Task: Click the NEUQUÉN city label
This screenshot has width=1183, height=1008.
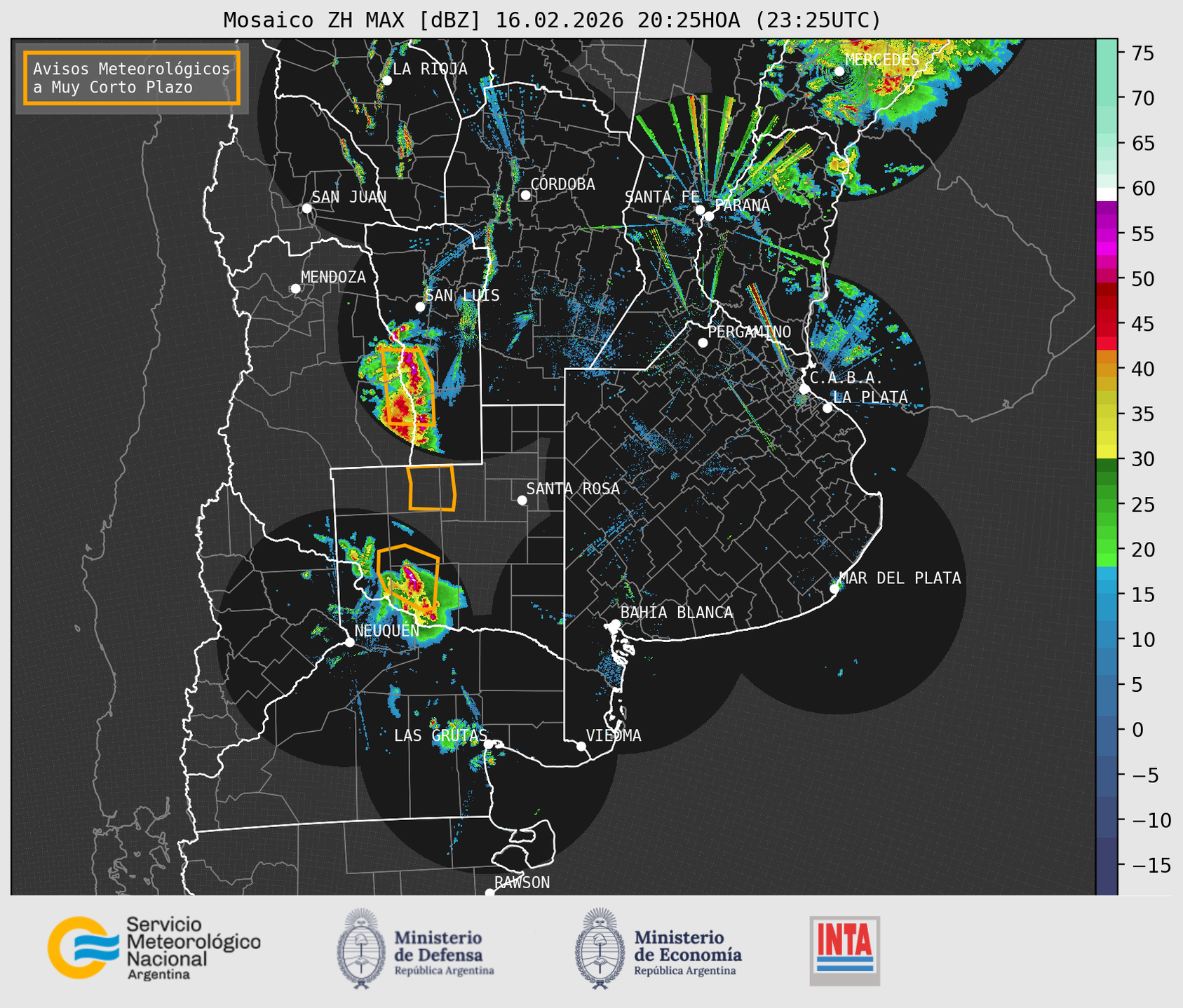Action: click(x=386, y=630)
